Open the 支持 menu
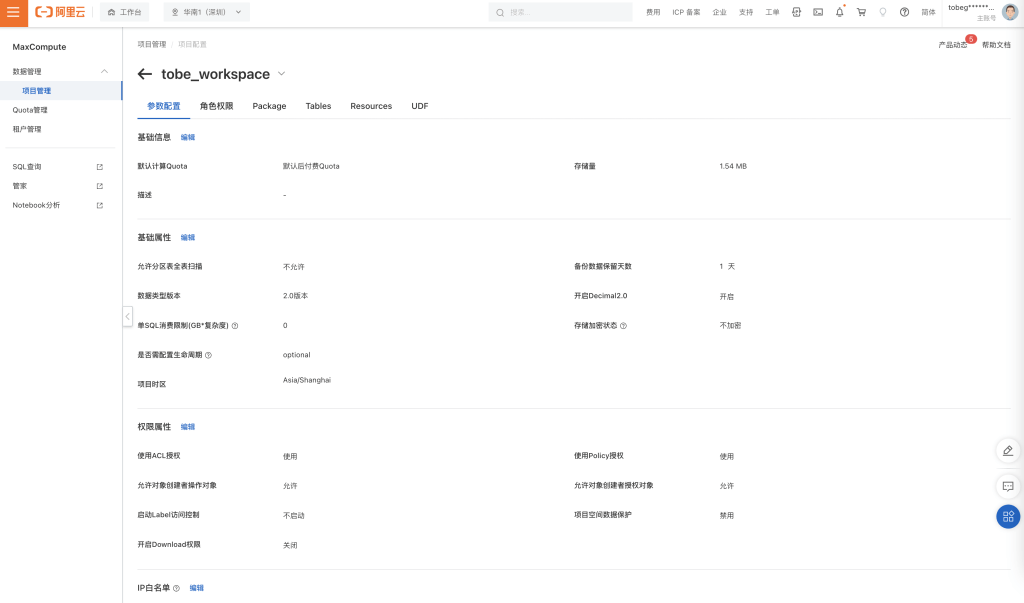Screen dimensions: 1024x603 pyautogui.click(x=746, y=12)
